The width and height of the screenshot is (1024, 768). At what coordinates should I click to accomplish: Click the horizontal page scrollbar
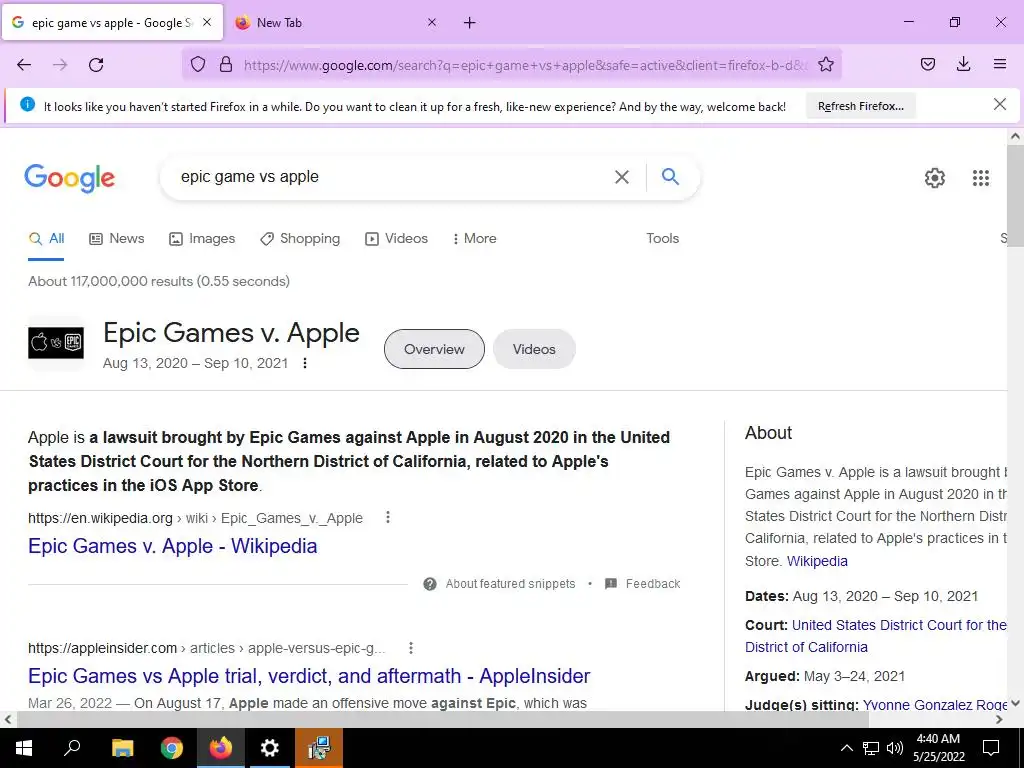tap(443, 719)
